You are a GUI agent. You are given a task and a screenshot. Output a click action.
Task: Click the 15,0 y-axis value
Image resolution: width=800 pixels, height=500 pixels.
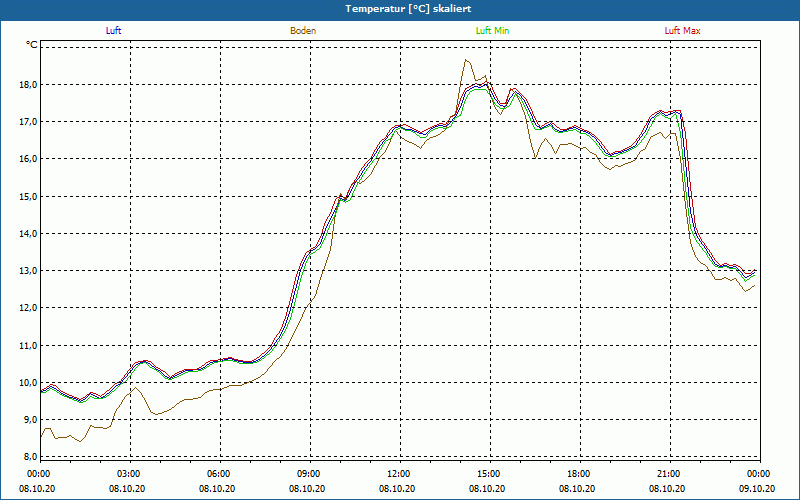pyautogui.click(x=29, y=196)
